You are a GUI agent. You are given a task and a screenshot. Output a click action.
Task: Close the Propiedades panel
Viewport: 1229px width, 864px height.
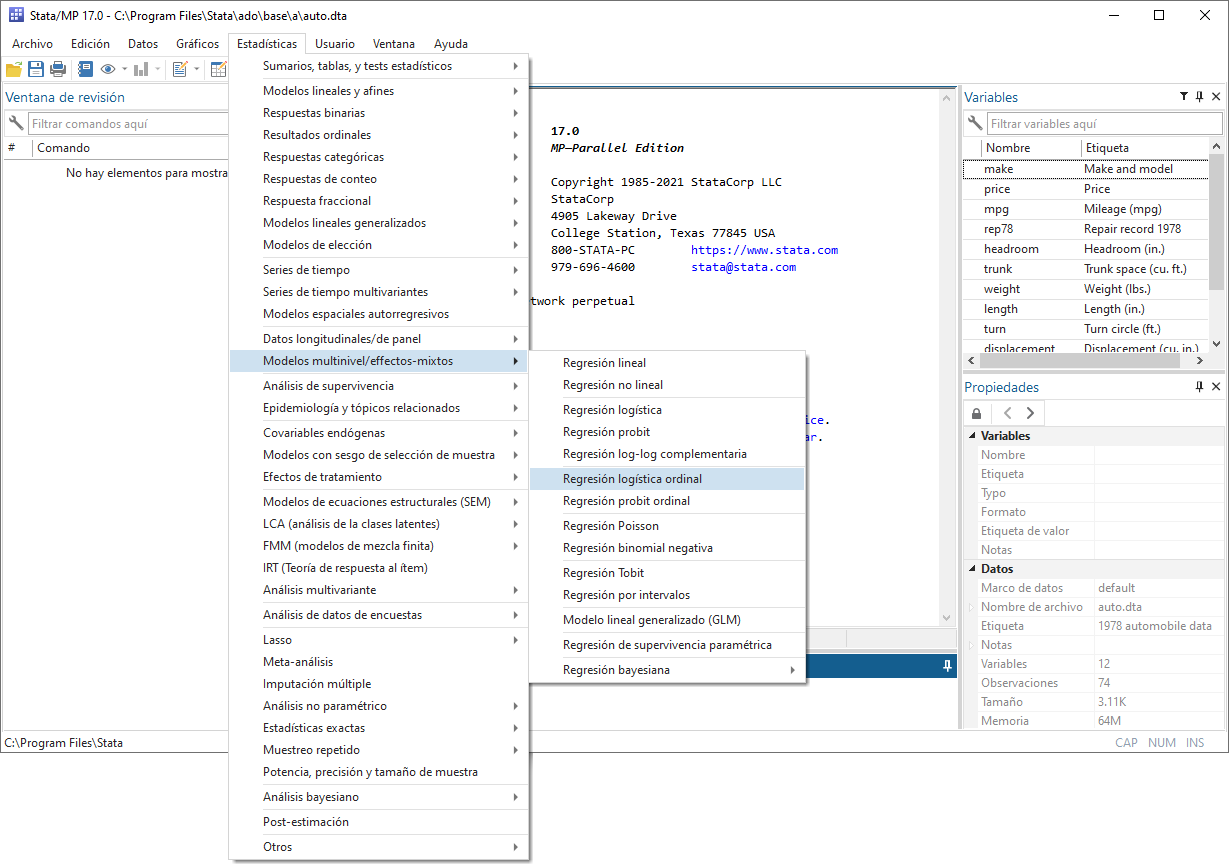tap(1216, 387)
